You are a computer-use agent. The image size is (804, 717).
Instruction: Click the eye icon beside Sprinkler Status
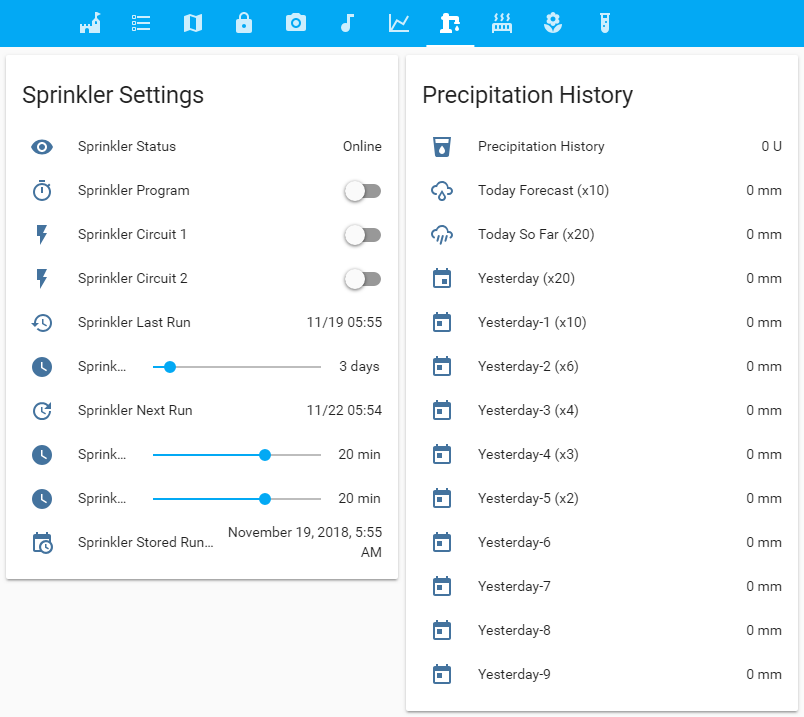(42, 146)
